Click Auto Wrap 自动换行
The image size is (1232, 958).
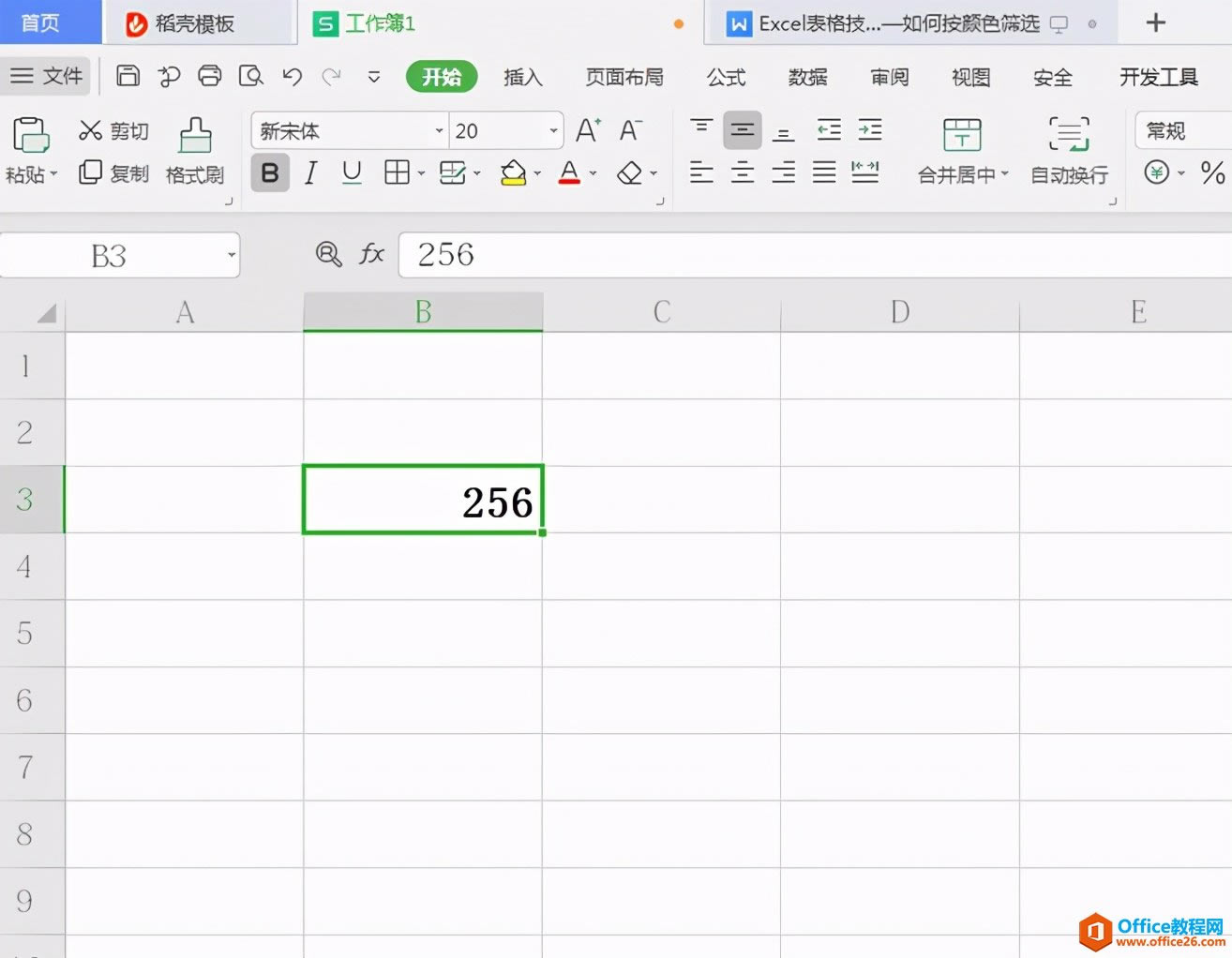click(x=1069, y=151)
